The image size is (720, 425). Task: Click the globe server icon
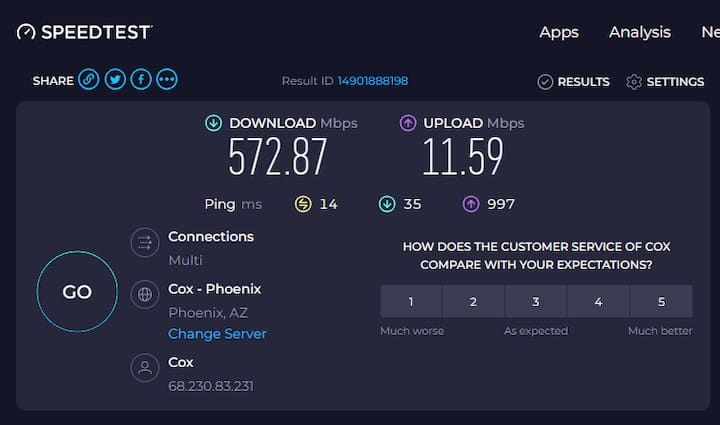(x=145, y=294)
